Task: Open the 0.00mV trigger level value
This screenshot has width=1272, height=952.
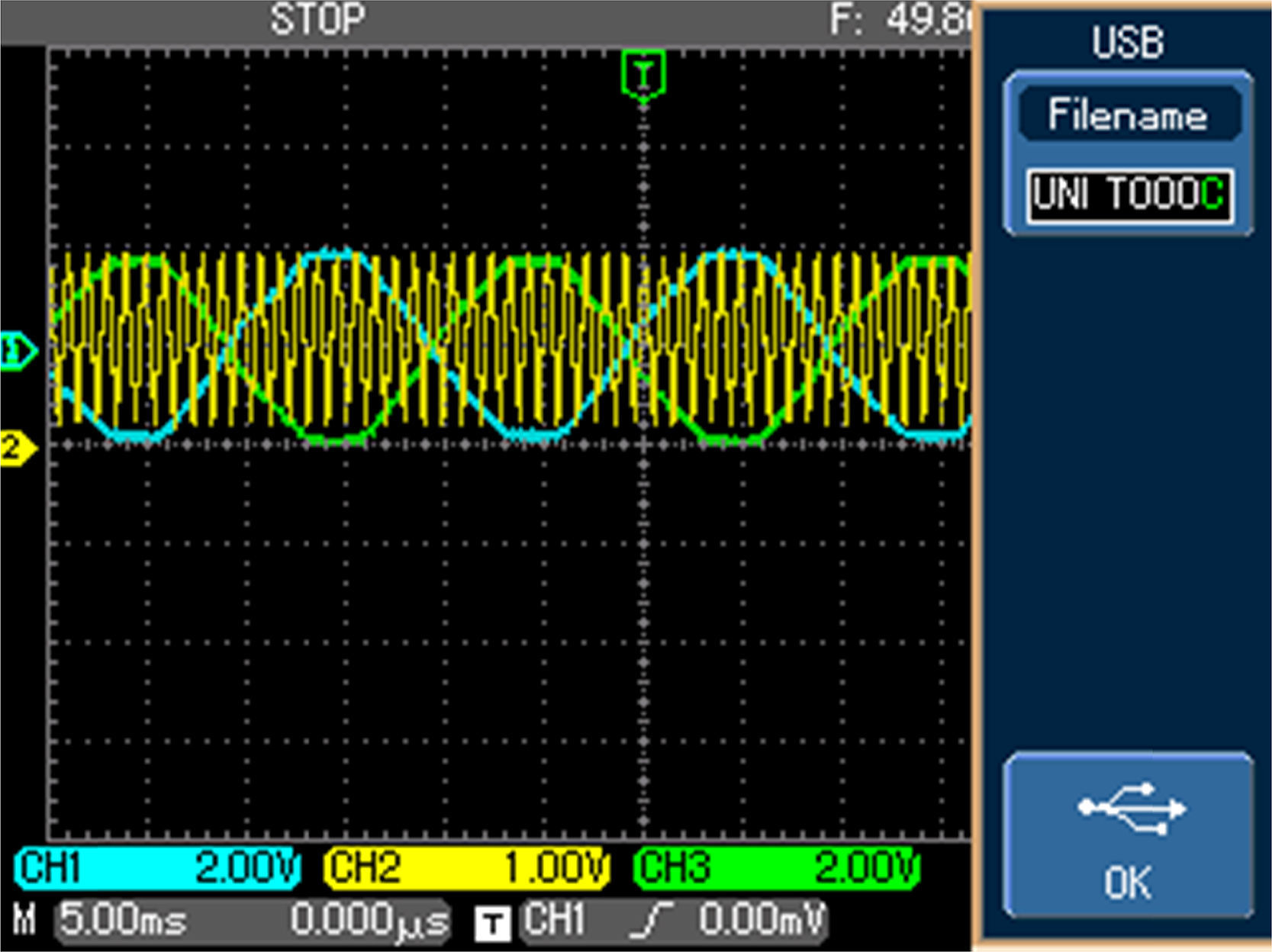Action: click(x=762, y=920)
